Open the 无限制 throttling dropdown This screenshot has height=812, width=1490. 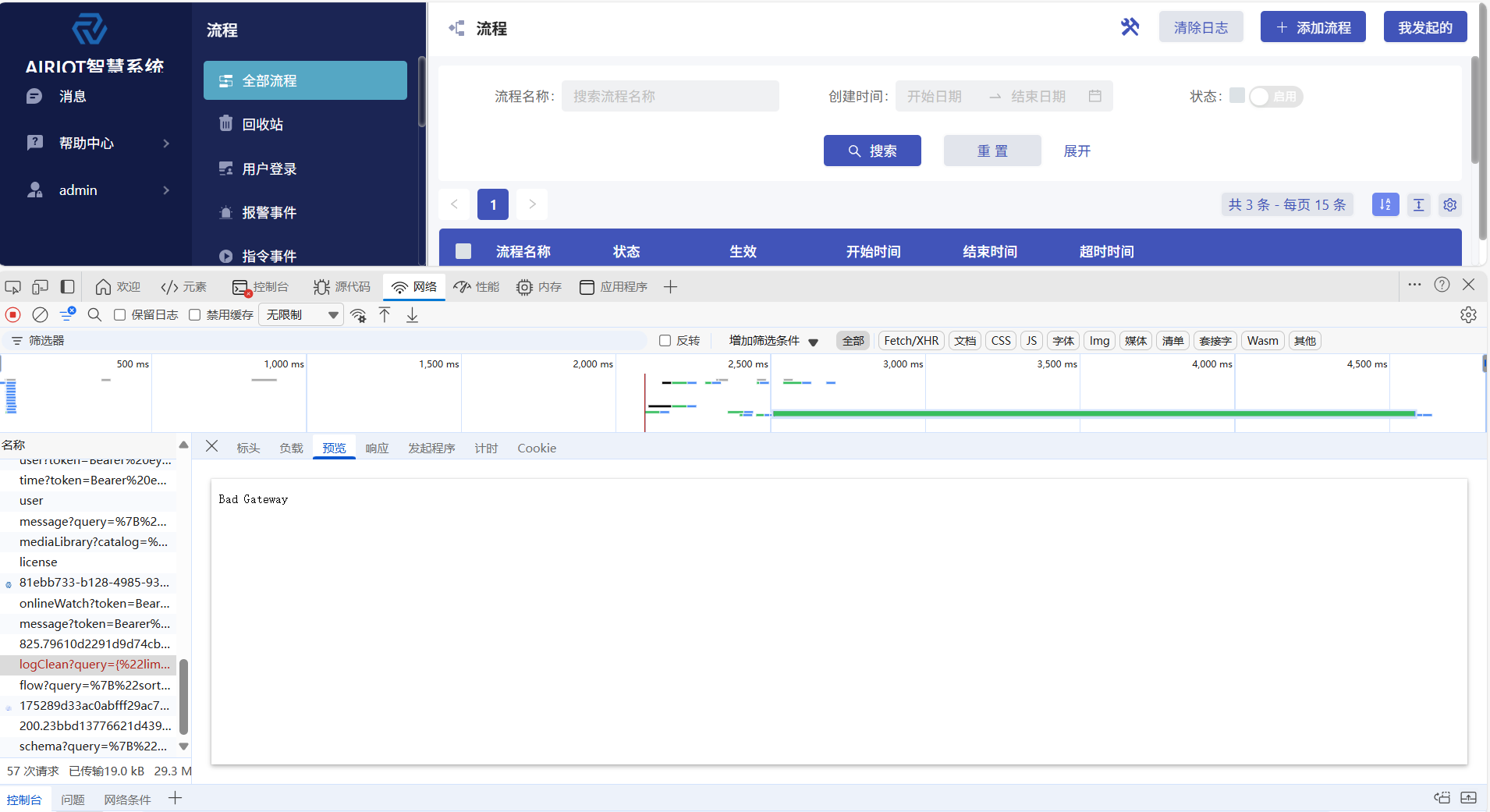click(300, 314)
